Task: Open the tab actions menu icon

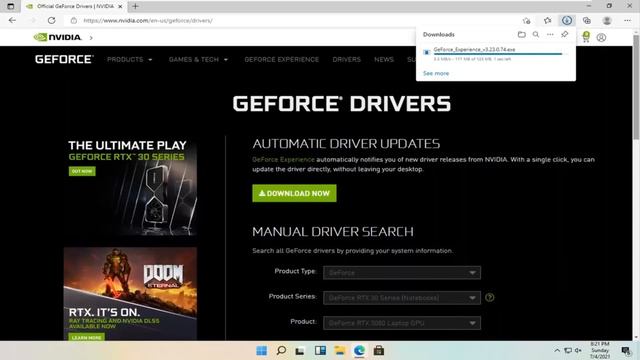Action: tap(11, 6)
